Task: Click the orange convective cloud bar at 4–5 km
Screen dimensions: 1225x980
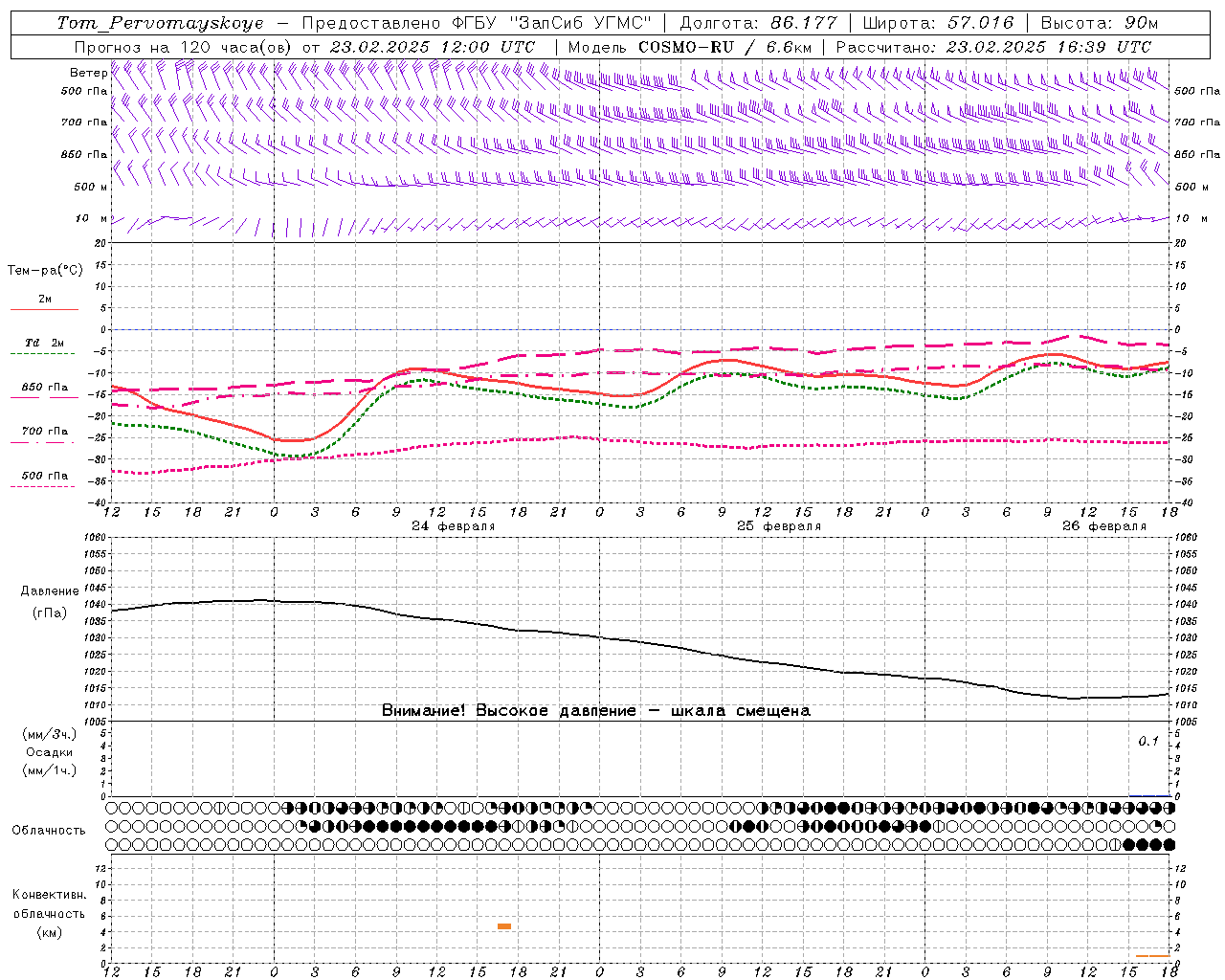Action: click(x=504, y=926)
